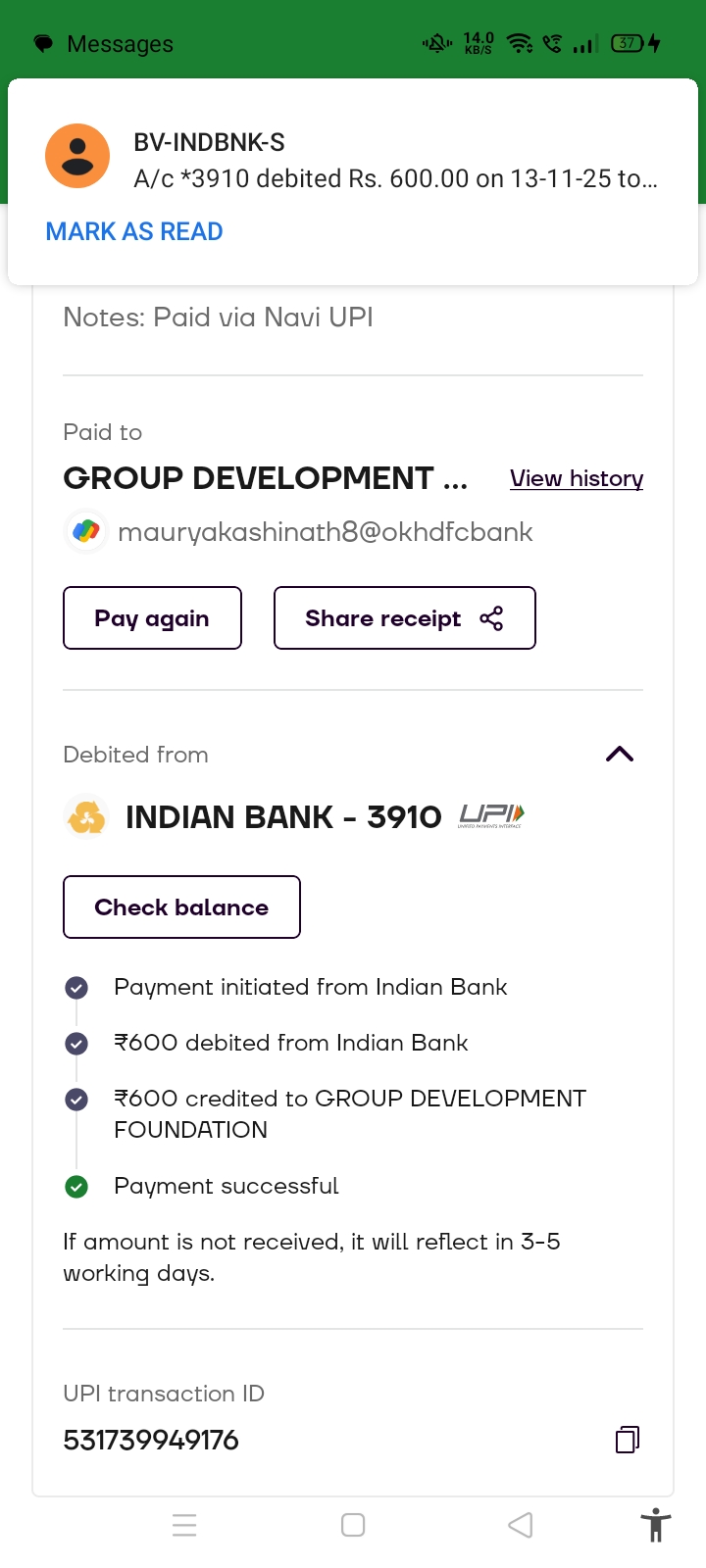The height and width of the screenshot is (1568, 706).
Task: Mark the BV-INDBNK-S message as read
Action: pyautogui.click(x=134, y=231)
